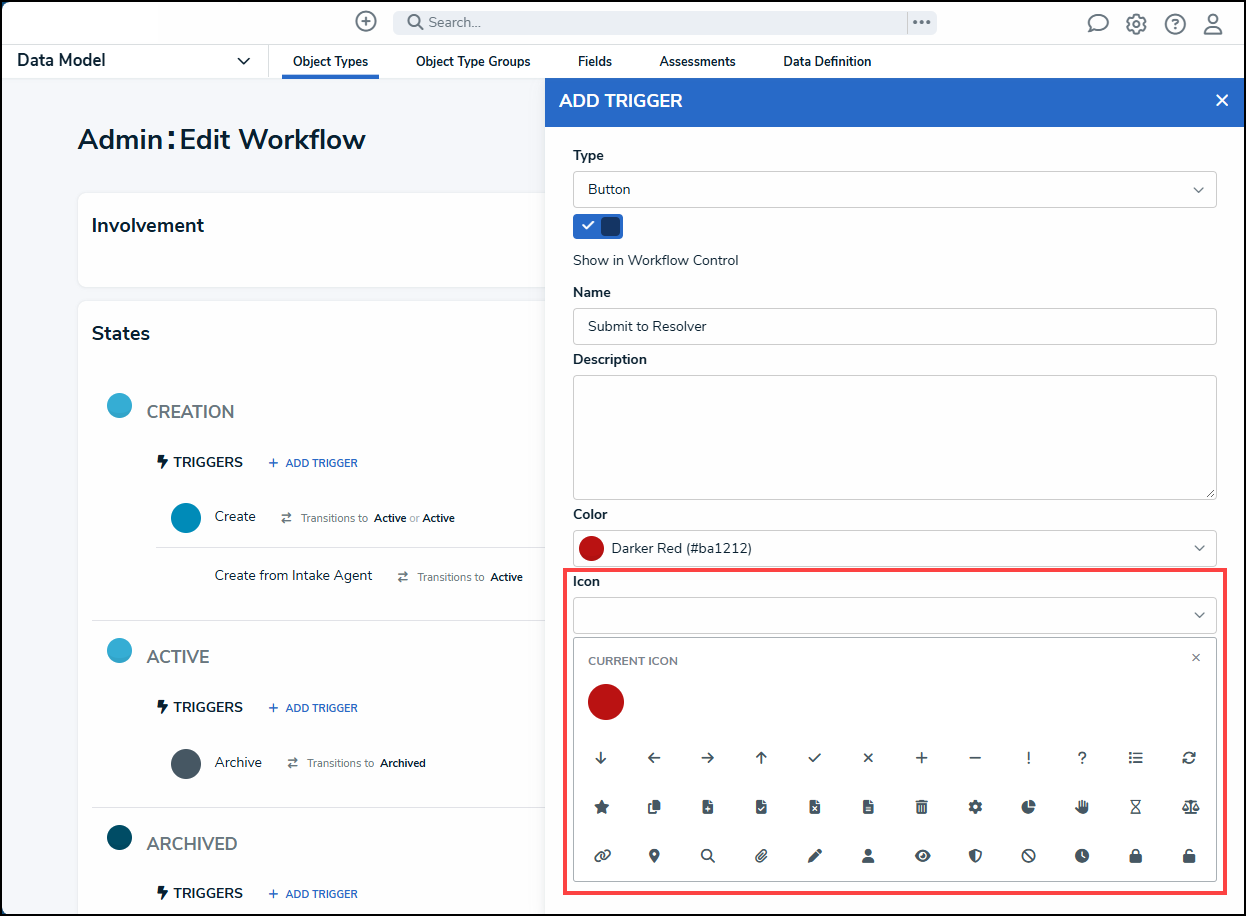
Task: Select the chain link icon
Action: (x=601, y=856)
